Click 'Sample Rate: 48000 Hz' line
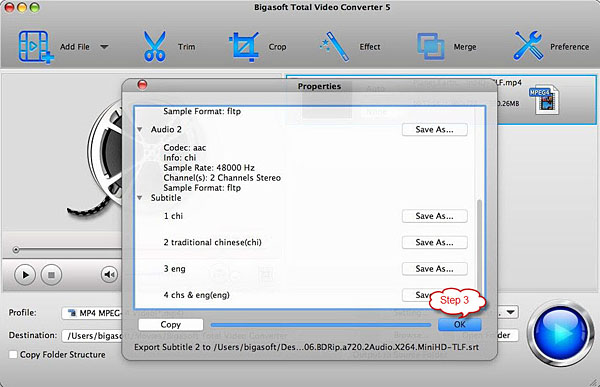This screenshot has height=387, width=600. [209, 168]
